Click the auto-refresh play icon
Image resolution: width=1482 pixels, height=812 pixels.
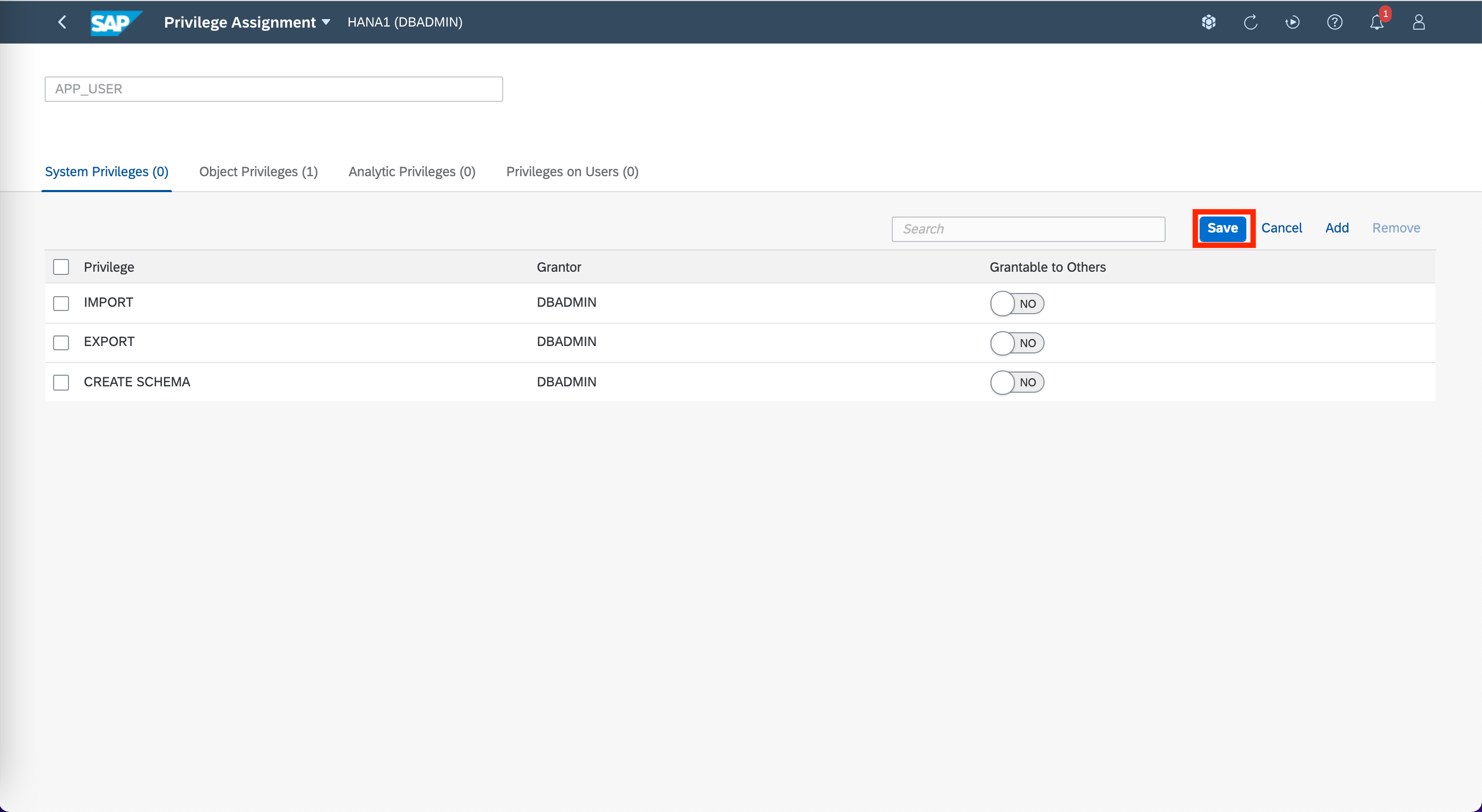point(1293,22)
